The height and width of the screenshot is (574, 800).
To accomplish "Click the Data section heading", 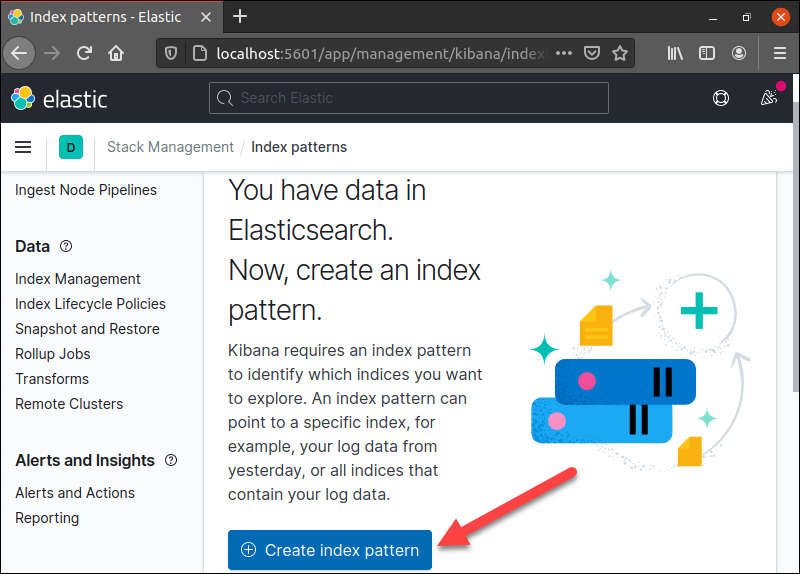I will (x=33, y=246).
